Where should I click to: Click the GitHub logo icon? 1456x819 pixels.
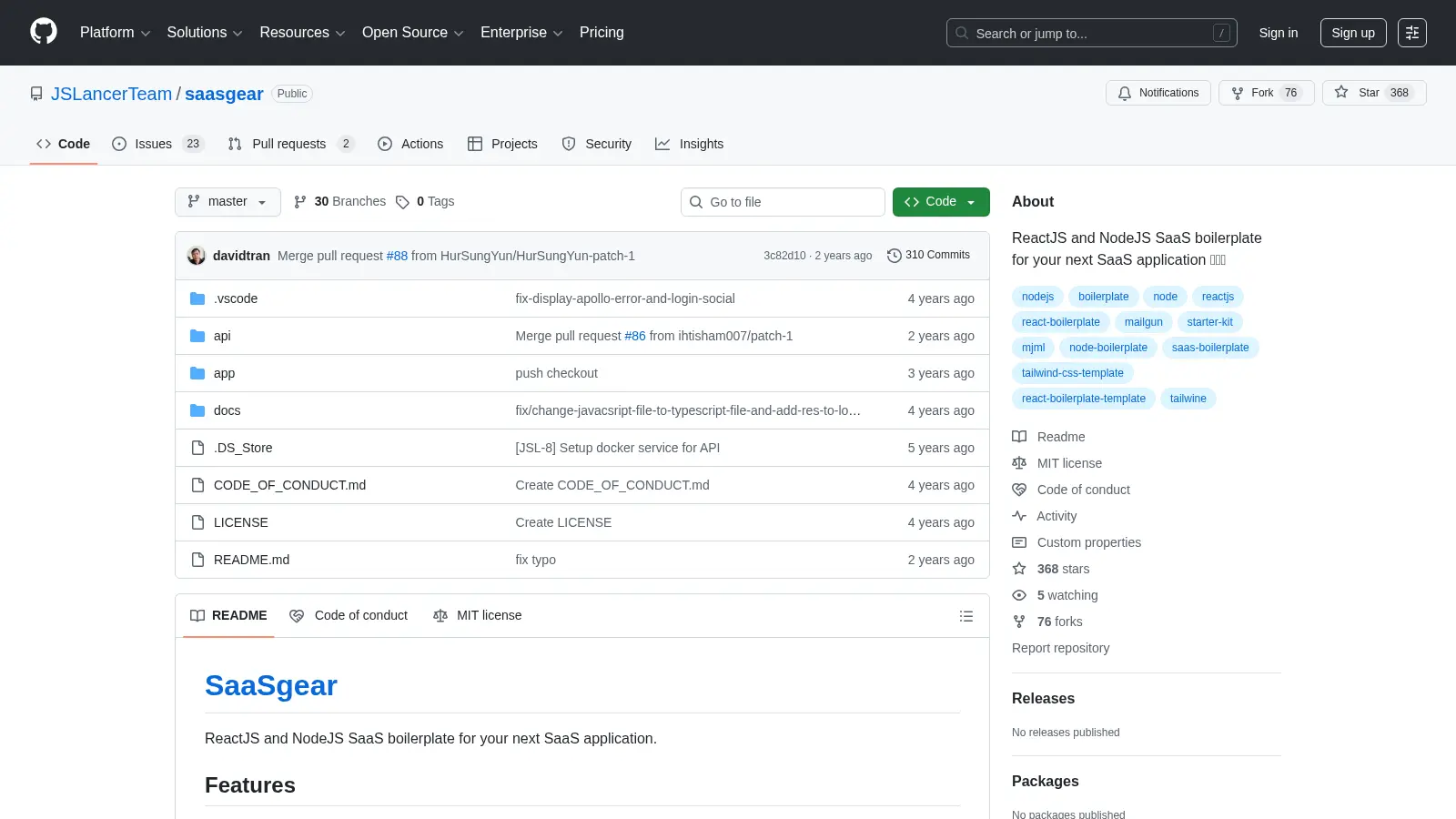click(x=44, y=32)
